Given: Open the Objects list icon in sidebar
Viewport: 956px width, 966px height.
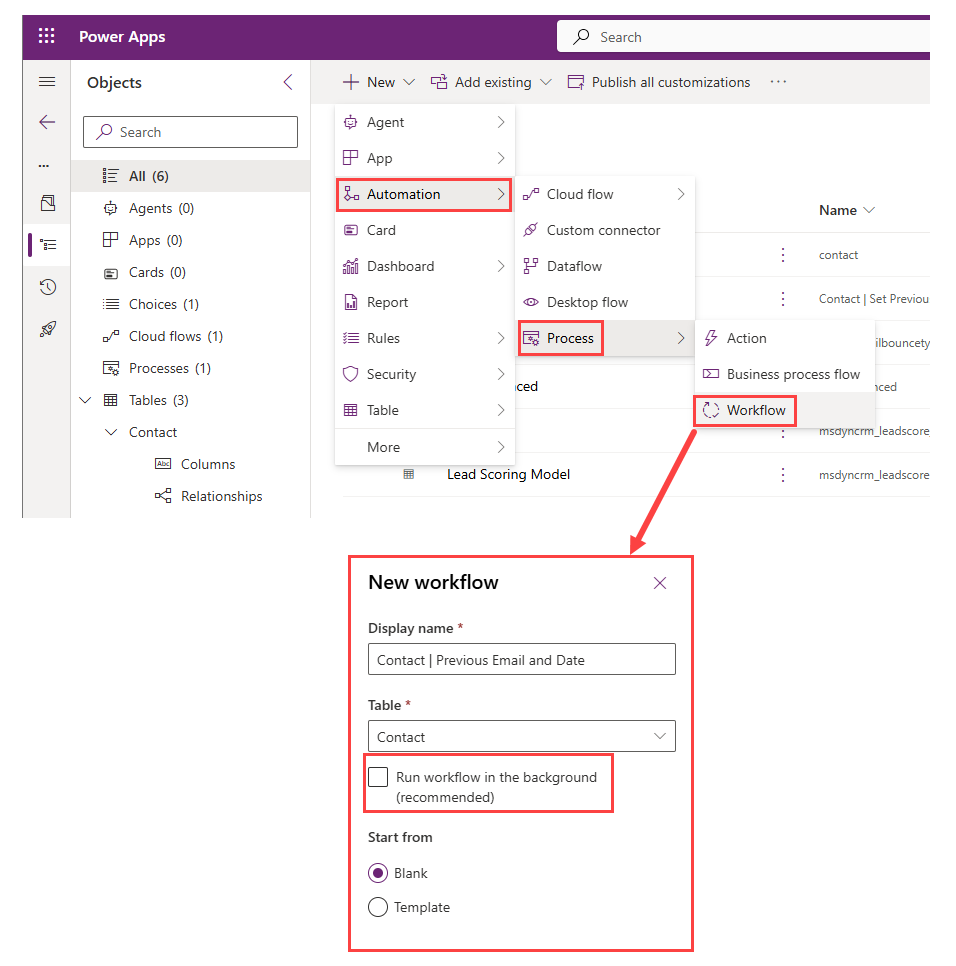Looking at the screenshot, I should [48, 245].
